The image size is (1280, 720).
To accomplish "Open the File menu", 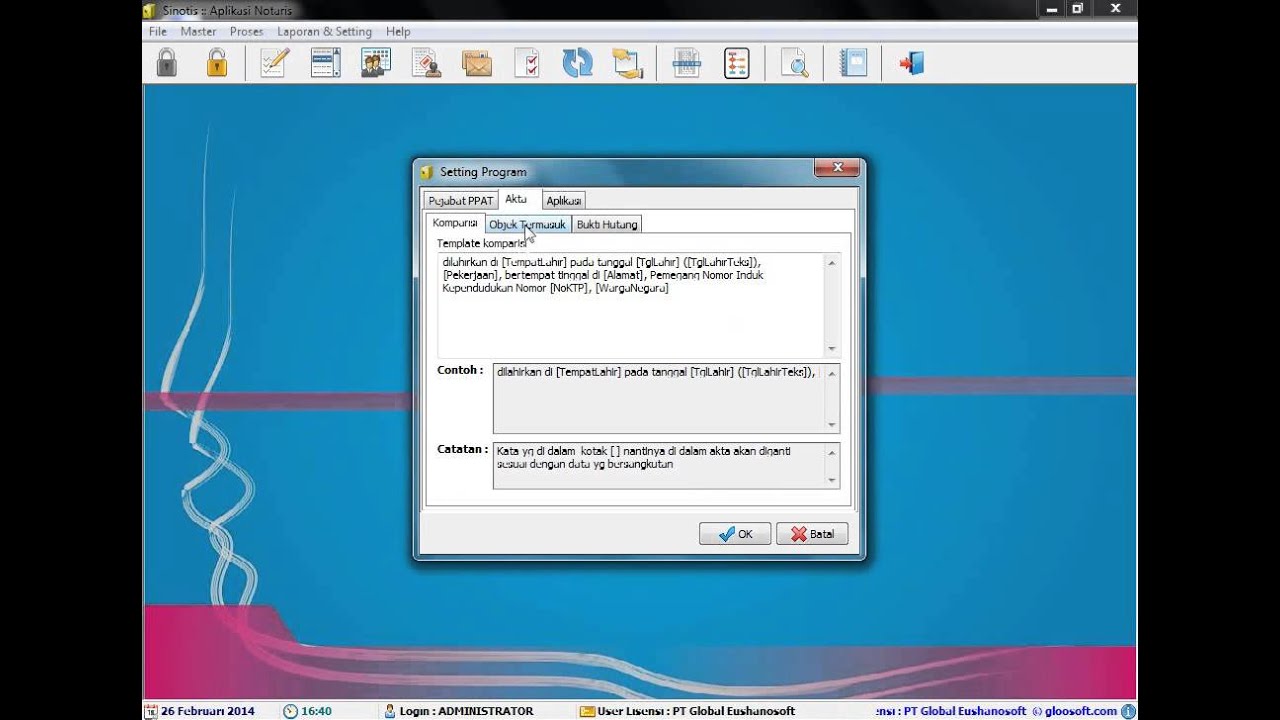I will click(x=158, y=32).
